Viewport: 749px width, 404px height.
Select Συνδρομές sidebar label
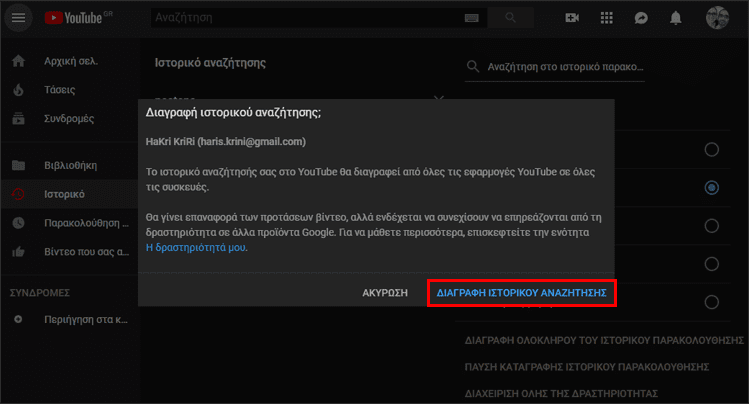[69, 118]
